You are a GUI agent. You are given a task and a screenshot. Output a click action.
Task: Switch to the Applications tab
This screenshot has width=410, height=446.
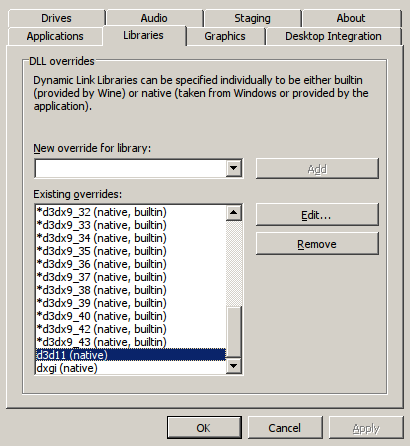[55, 36]
